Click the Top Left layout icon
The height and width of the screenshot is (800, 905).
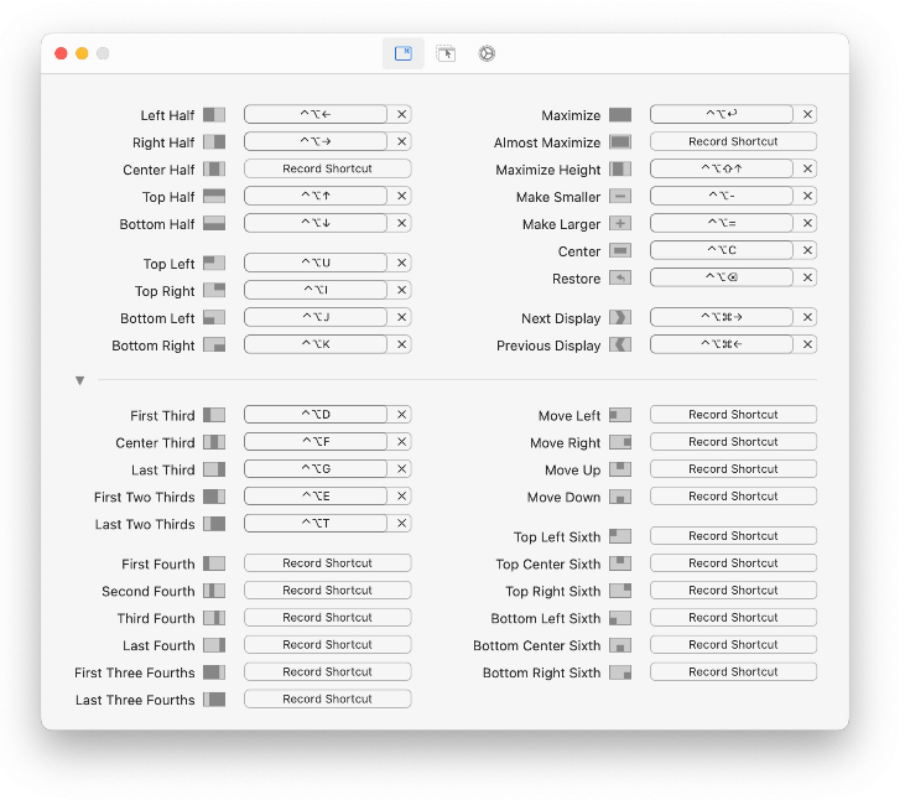coord(214,263)
